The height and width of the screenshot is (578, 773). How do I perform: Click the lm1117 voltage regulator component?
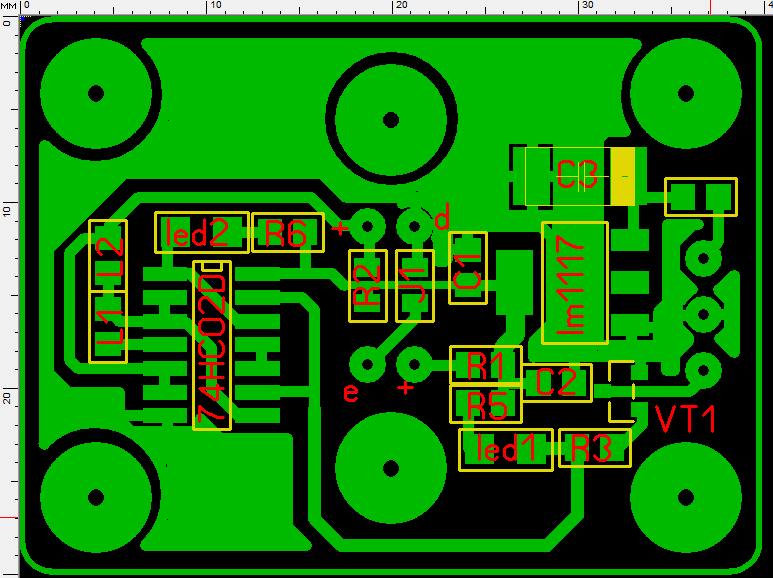point(574,283)
